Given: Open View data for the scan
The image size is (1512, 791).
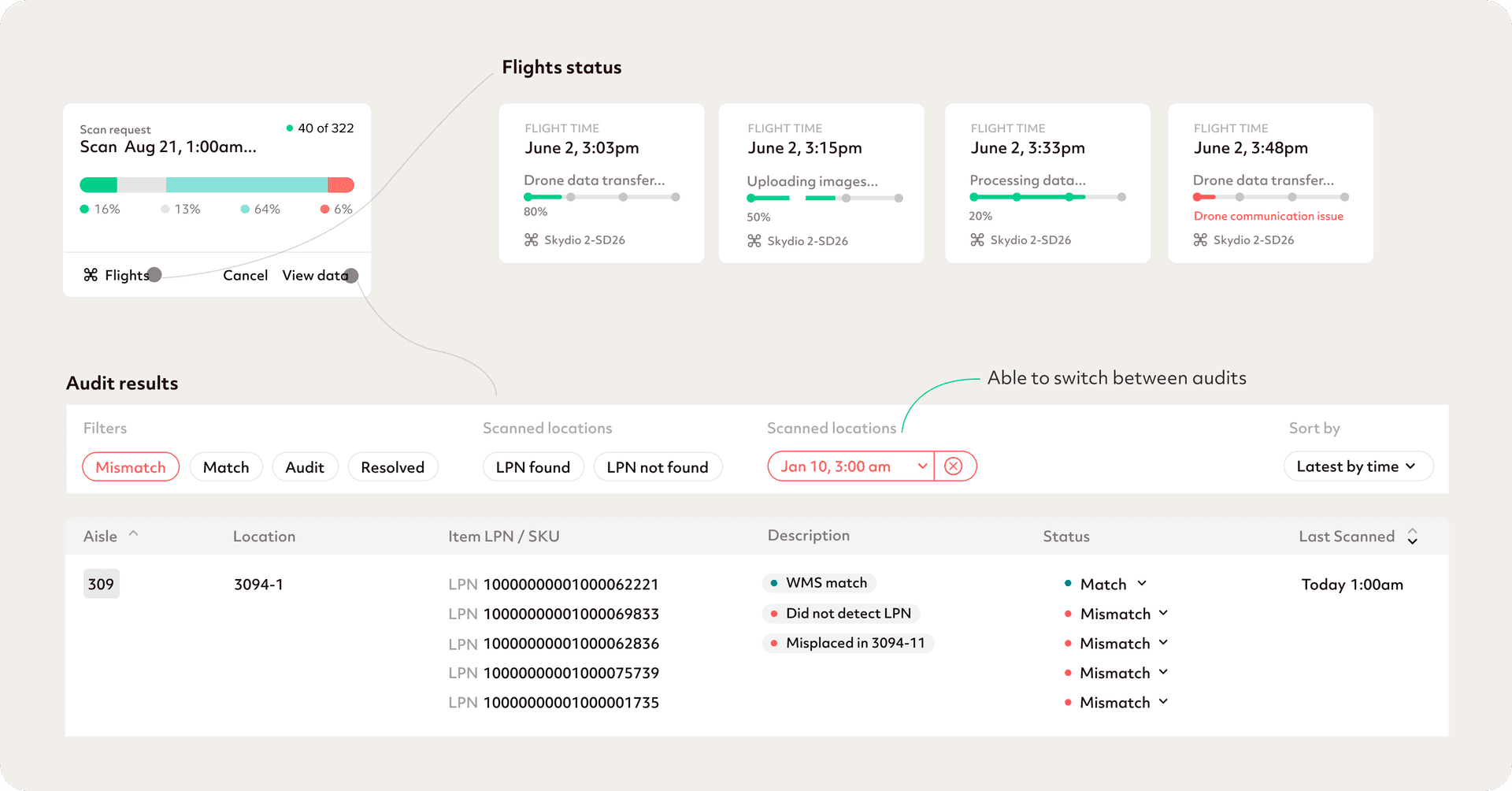Looking at the screenshot, I should pos(315,275).
